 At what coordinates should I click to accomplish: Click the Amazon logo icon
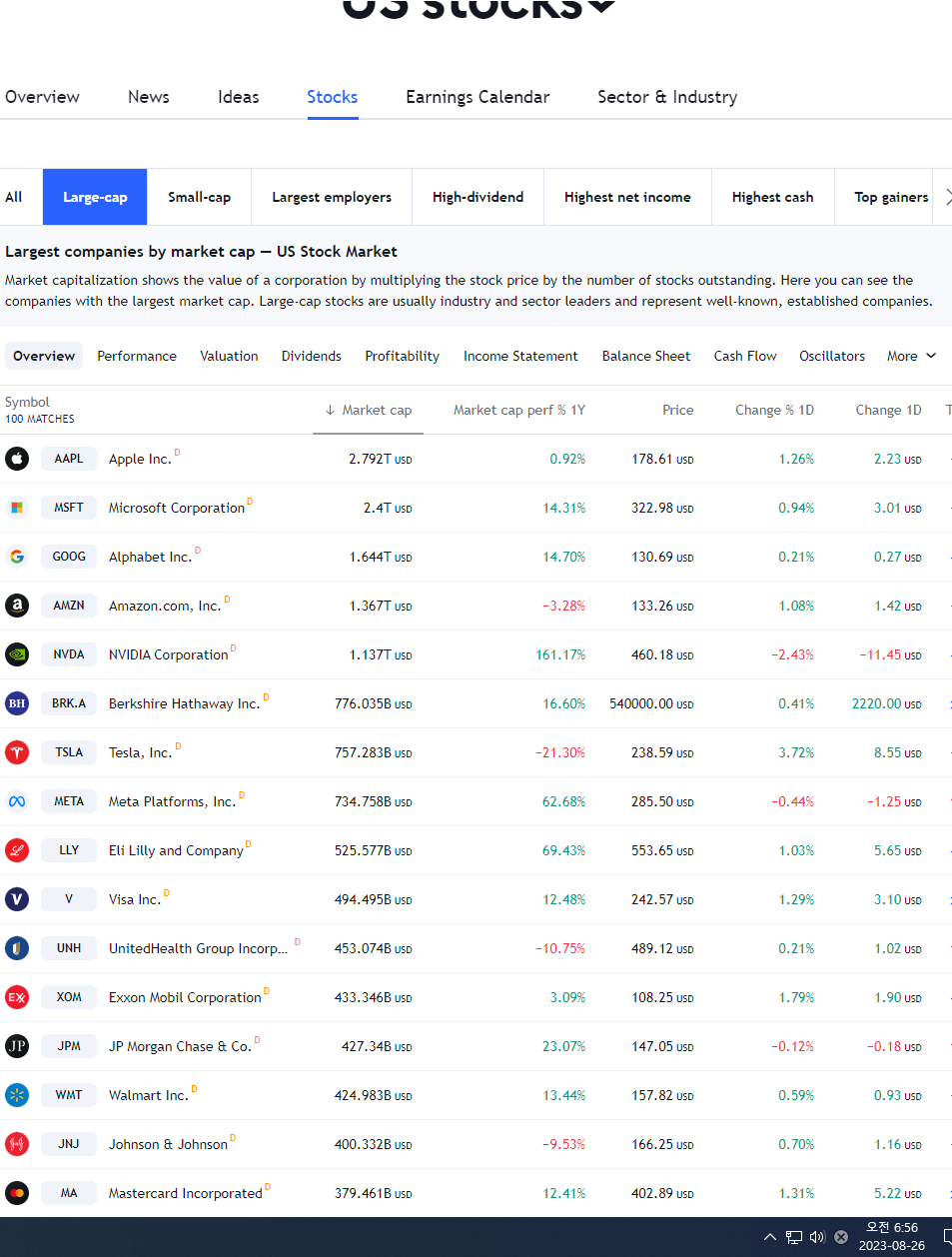17,606
